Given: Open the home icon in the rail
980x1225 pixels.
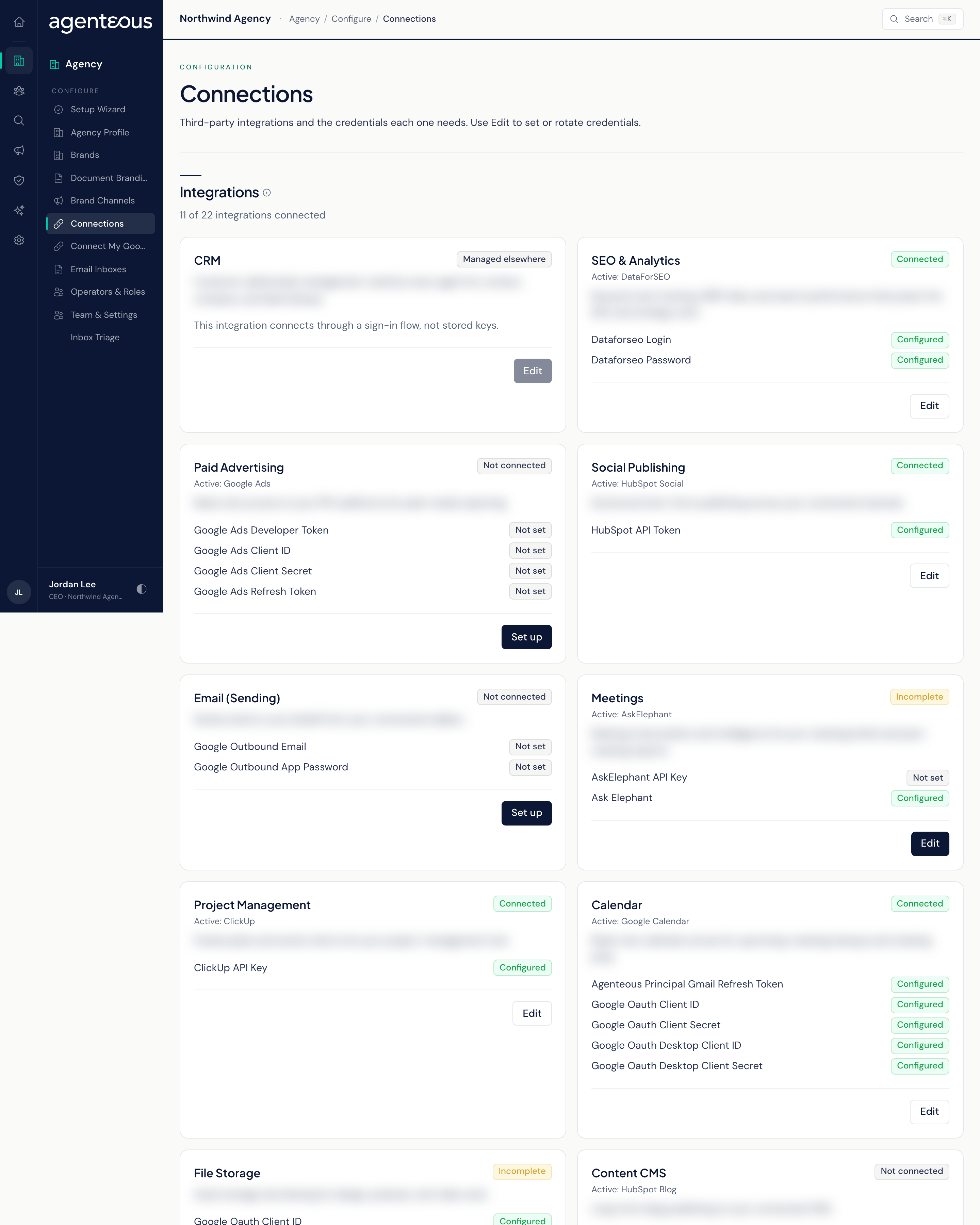Looking at the screenshot, I should [19, 21].
